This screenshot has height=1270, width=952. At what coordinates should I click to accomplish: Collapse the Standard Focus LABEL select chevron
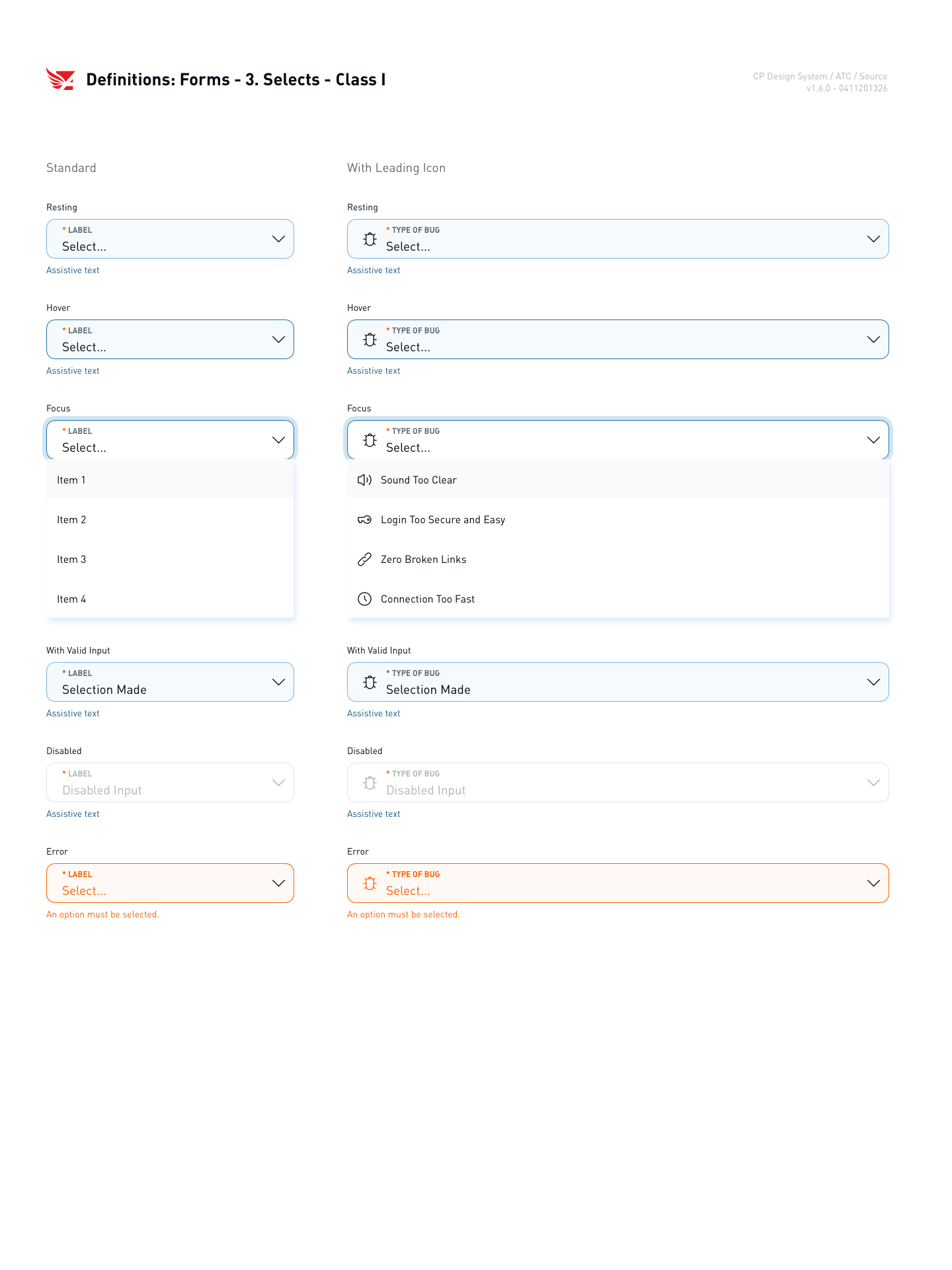[279, 440]
